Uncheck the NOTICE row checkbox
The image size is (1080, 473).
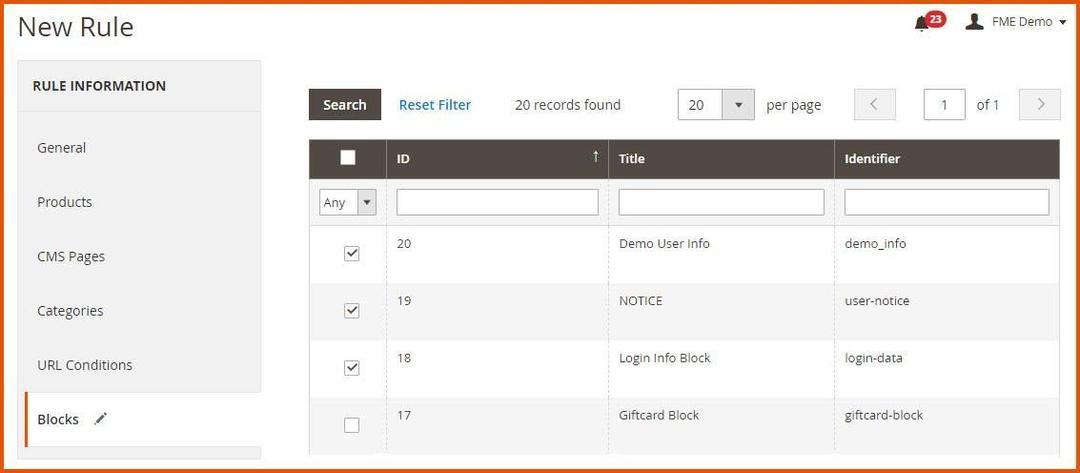tap(351, 311)
